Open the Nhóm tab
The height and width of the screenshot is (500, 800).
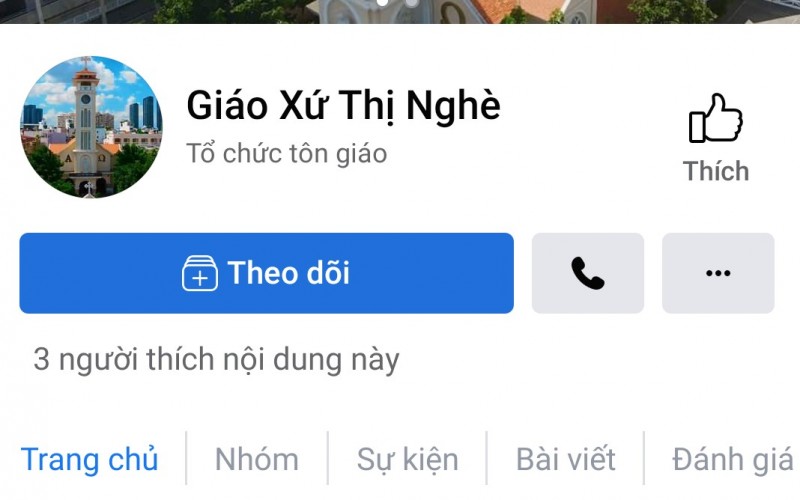[257, 459]
